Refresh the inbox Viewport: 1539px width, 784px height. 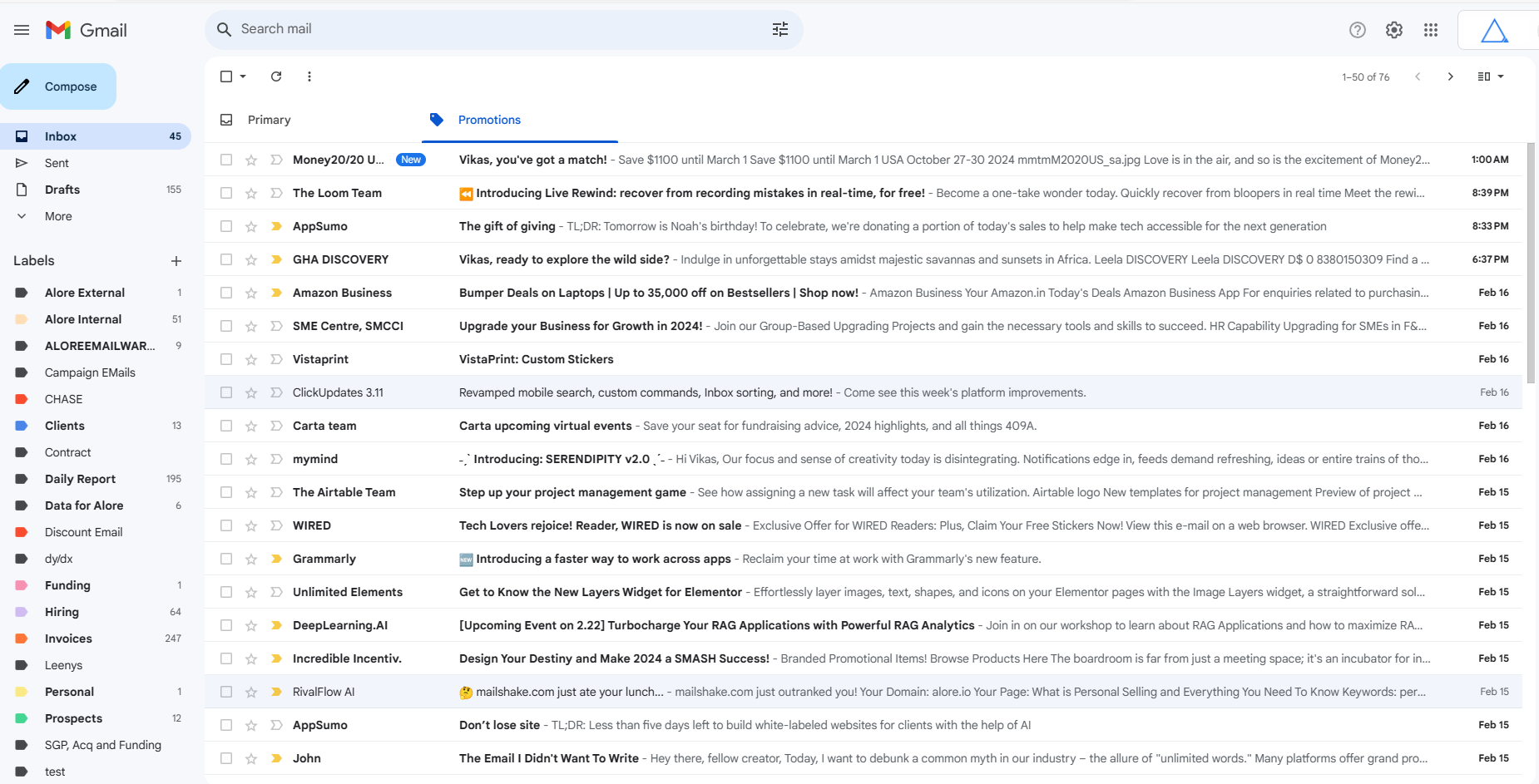(x=276, y=76)
